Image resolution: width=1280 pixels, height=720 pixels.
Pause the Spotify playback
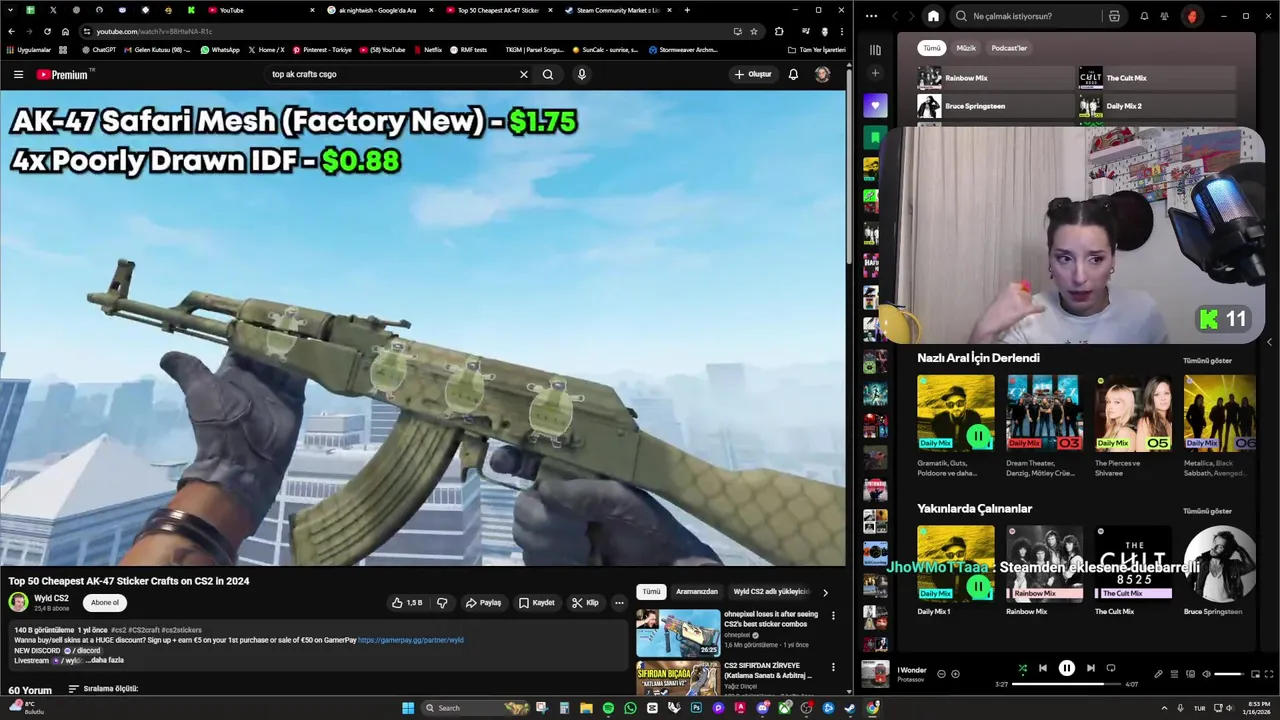click(1066, 668)
